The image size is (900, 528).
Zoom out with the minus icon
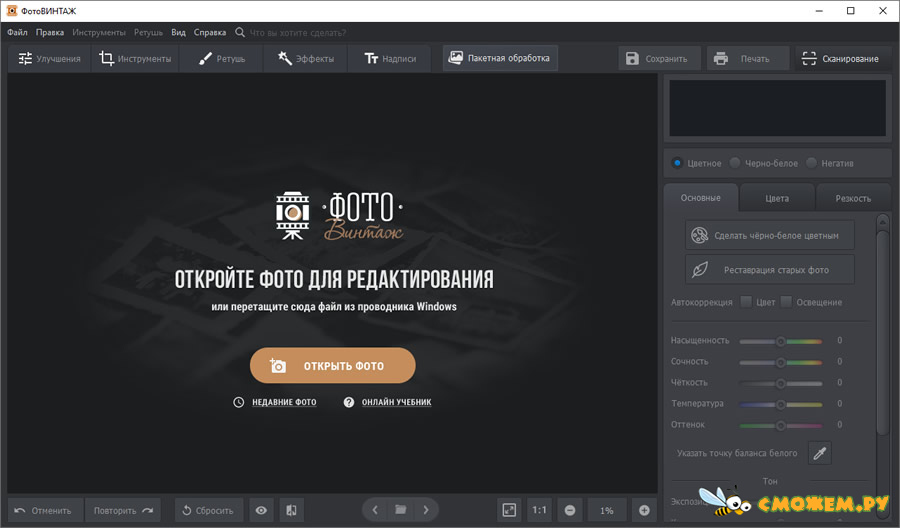tap(570, 510)
